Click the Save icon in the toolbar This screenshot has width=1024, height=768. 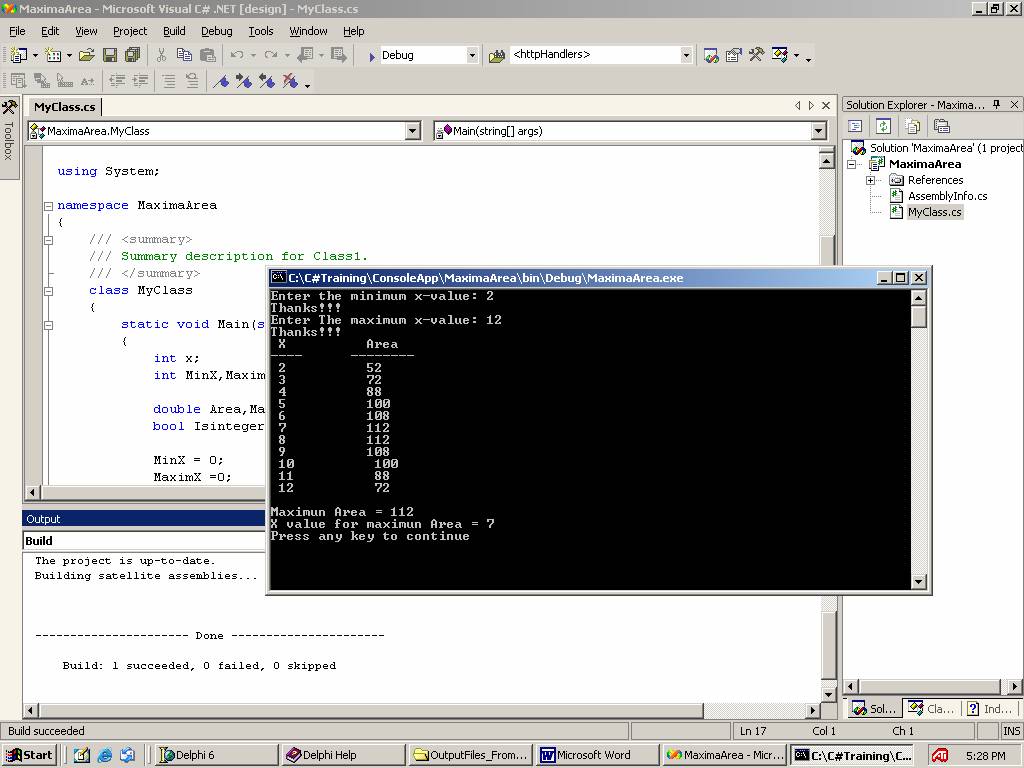(x=110, y=56)
